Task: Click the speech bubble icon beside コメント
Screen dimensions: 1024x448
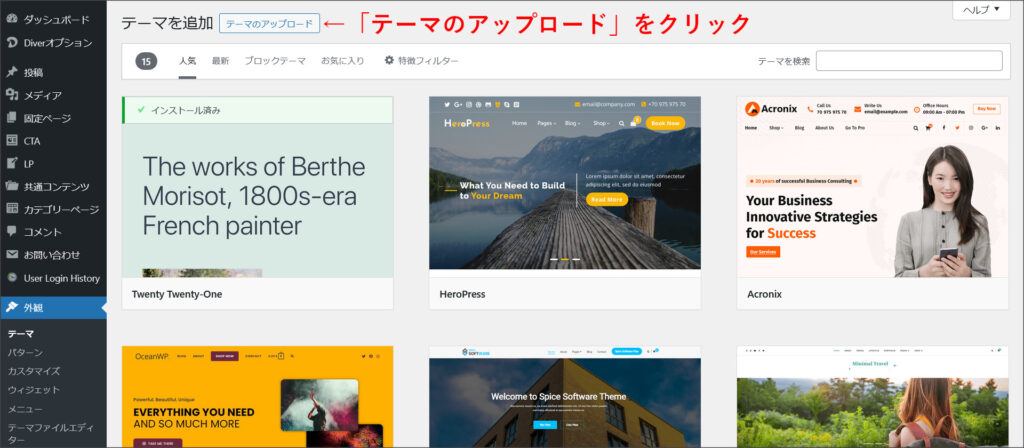Action: point(12,232)
